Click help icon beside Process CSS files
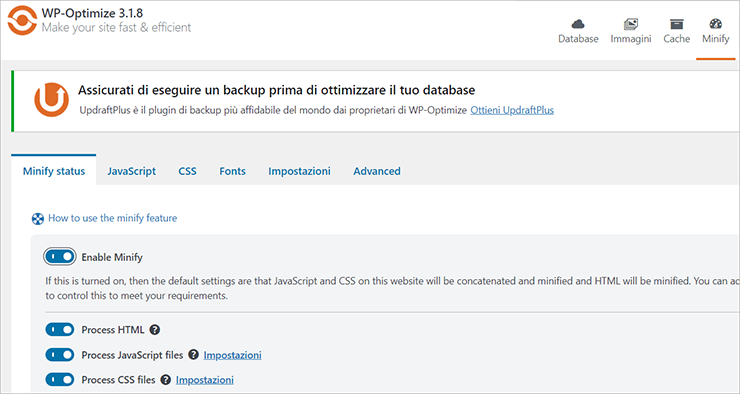The image size is (740, 394). (x=165, y=379)
